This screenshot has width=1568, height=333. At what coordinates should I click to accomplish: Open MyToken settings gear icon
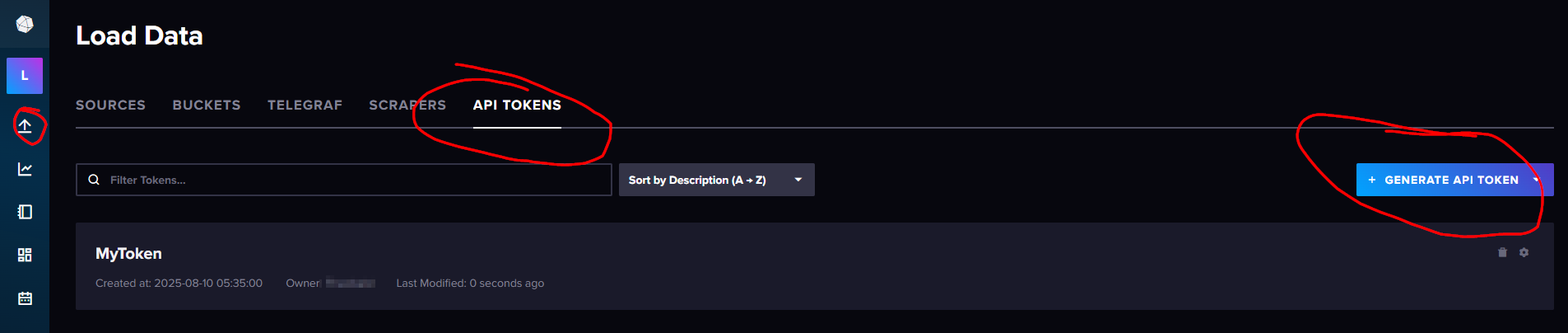click(x=1524, y=252)
